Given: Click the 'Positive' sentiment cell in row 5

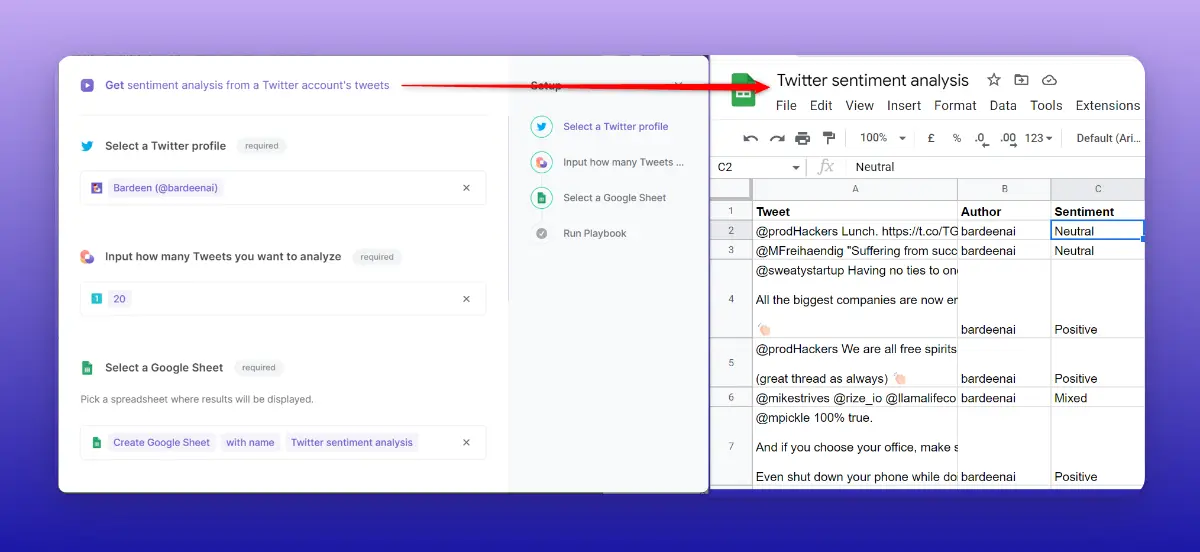Looking at the screenshot, I should 1098,363.
